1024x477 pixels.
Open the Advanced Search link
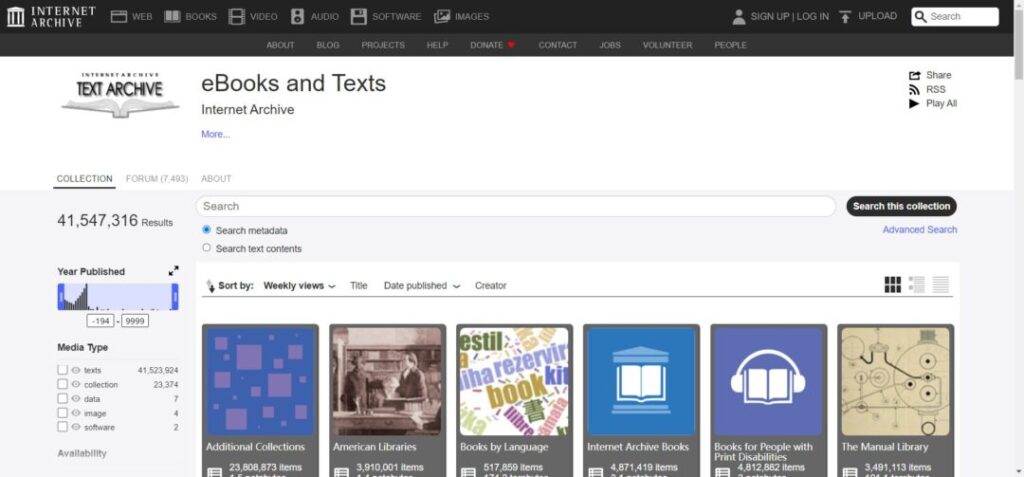pos(920,229)
